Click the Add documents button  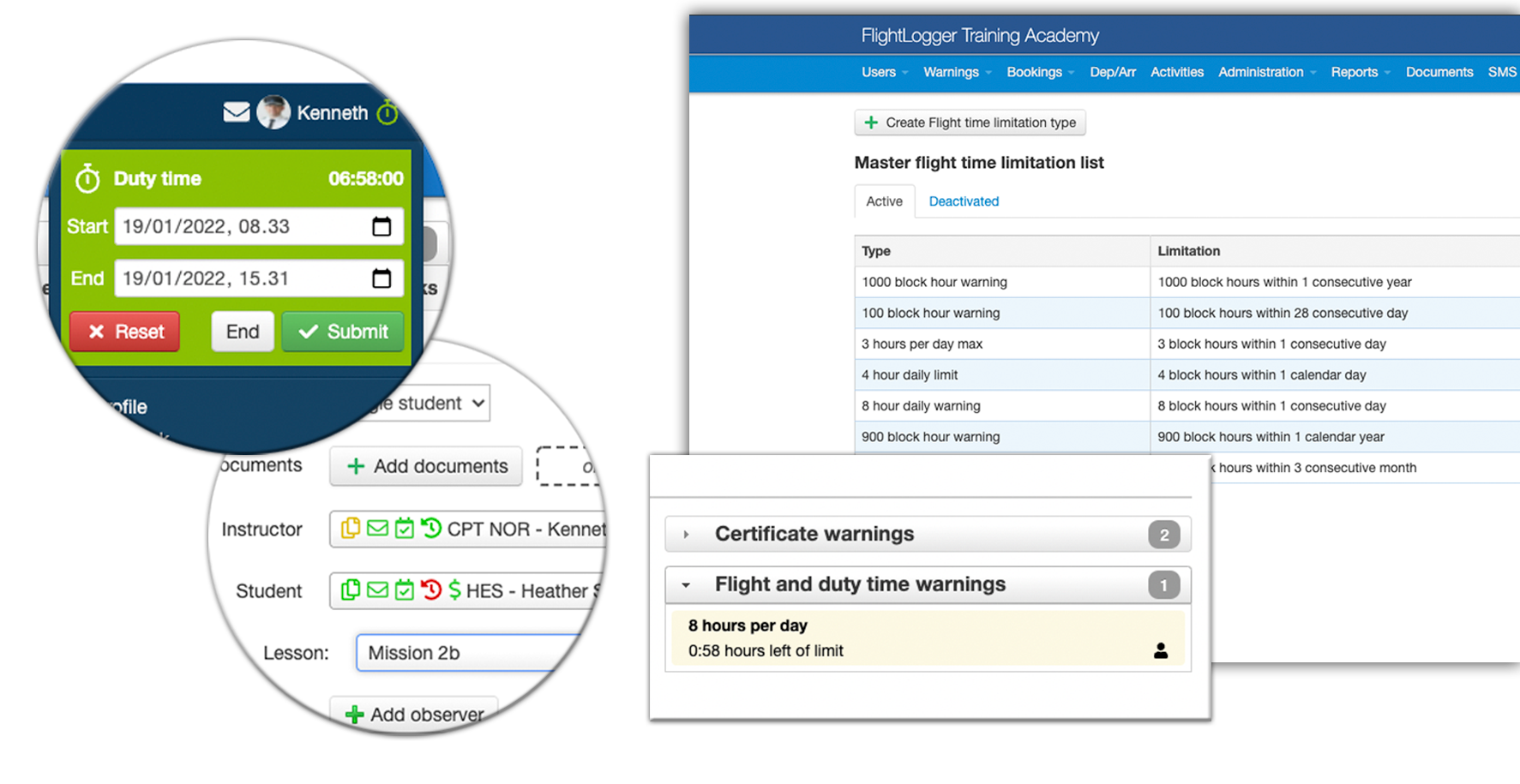426,466
